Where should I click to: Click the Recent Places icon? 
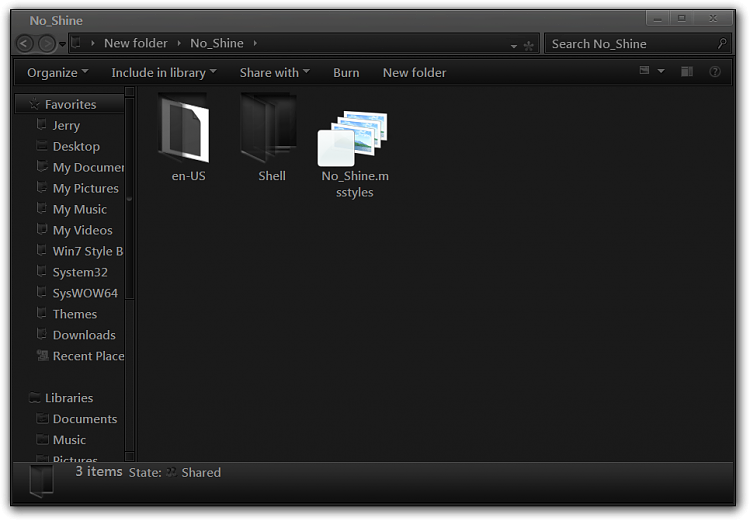coord(42,355)
